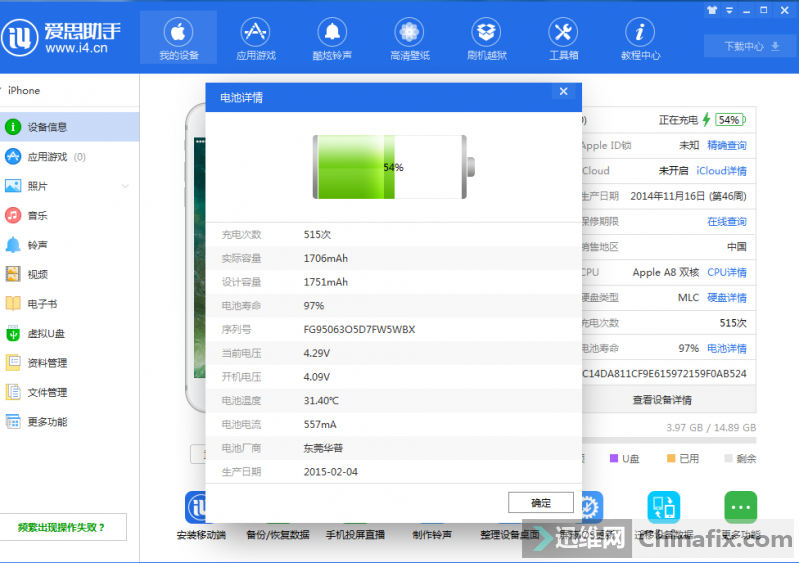The image size is (799, 563).
Task: Select 设备信息 in the sidebar
Action: tap(69, 127)
